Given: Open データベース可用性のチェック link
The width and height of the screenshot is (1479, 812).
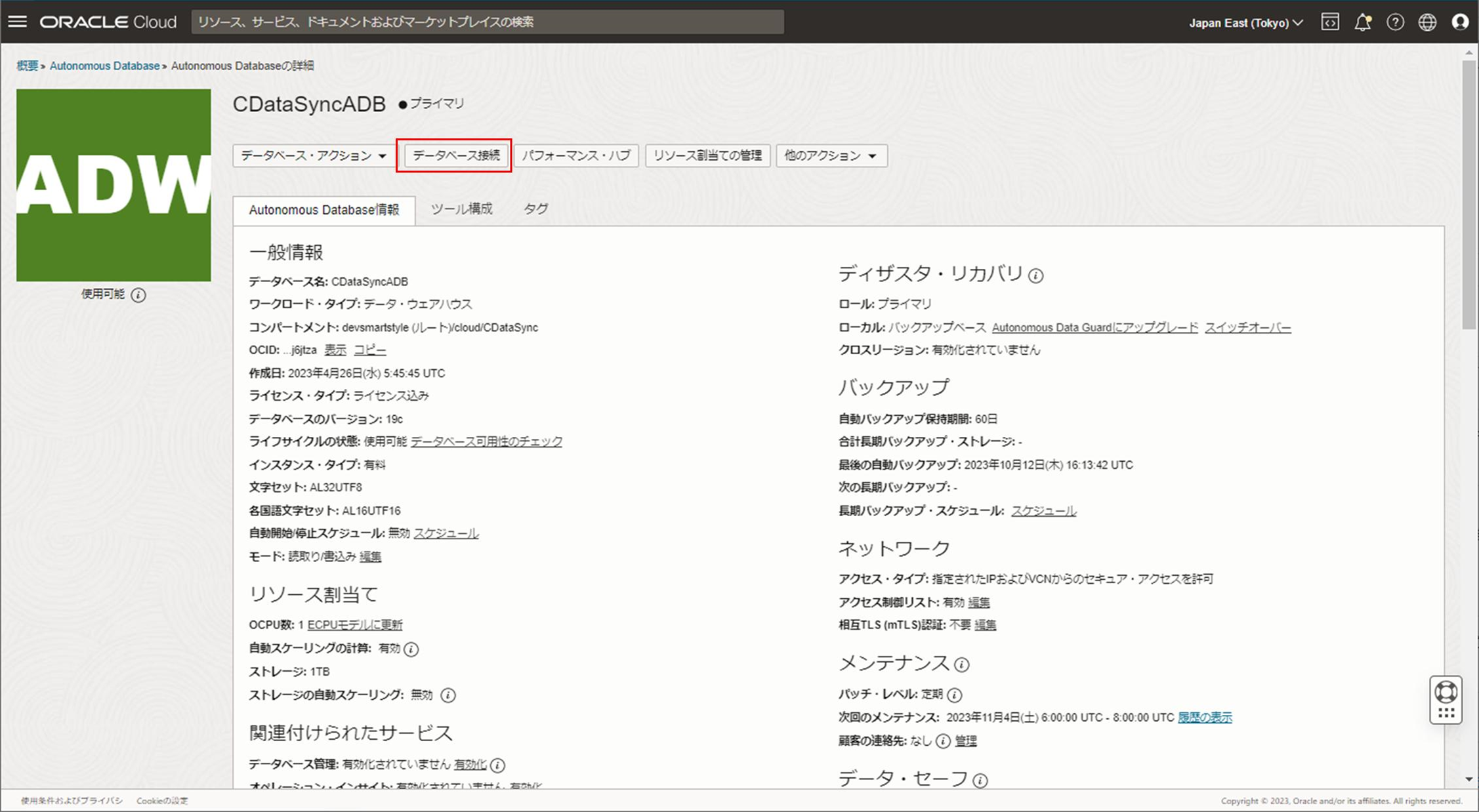Looking at the screenshot, I should pyautogui.click(x=486, y=441).
